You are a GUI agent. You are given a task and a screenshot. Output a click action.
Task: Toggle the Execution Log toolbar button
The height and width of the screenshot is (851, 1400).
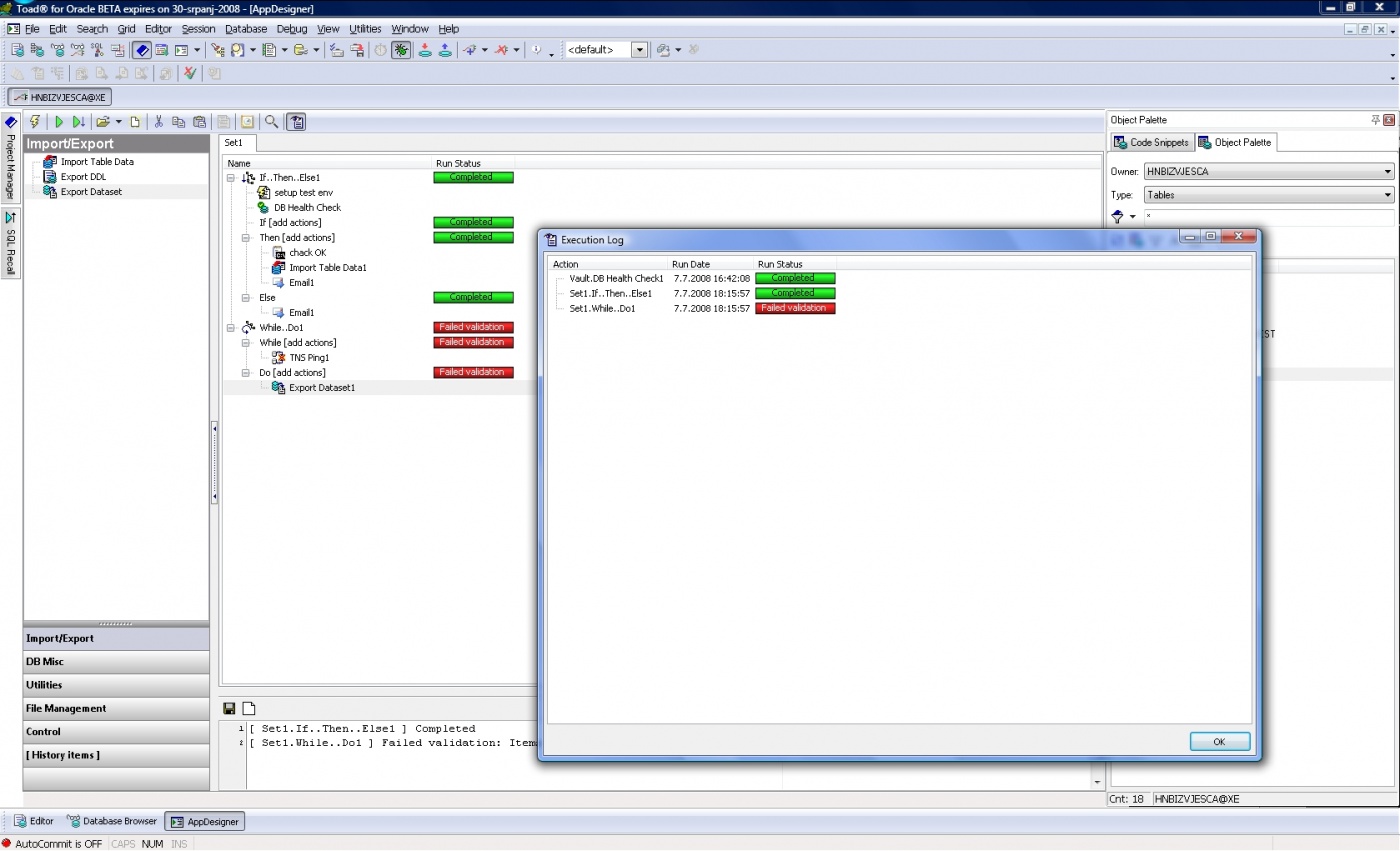(297, 122)
